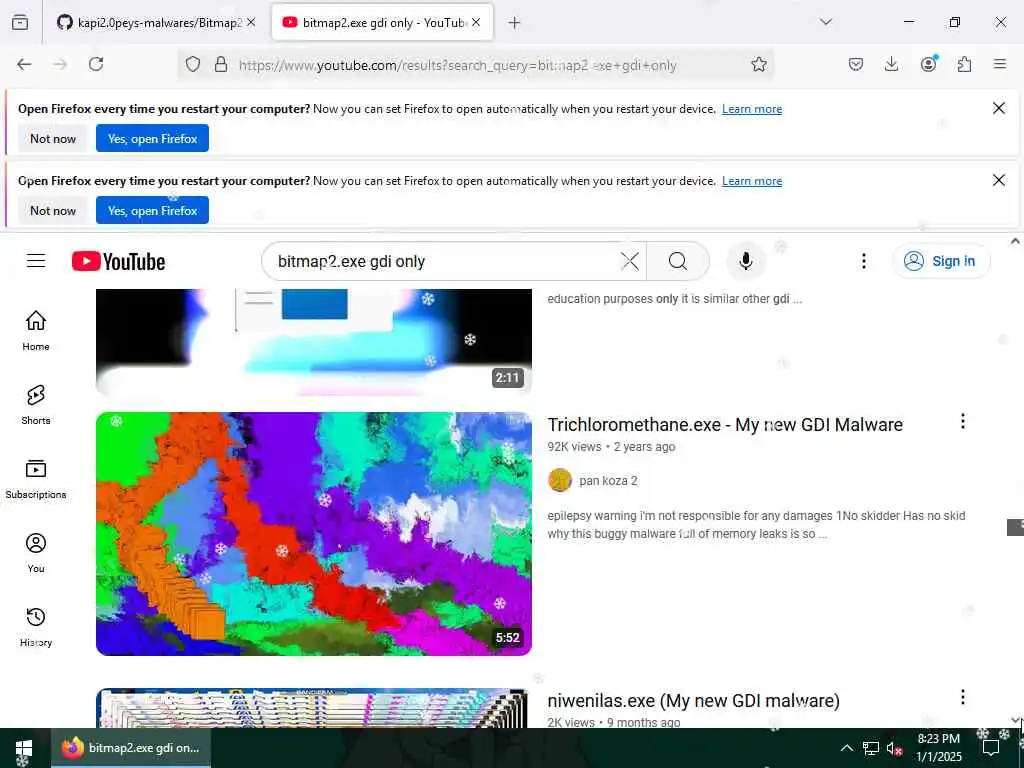This screenshot has width=1024, height=768.
Task: Click Not now in the second Firefox notification
Action: tap(53, 210)
